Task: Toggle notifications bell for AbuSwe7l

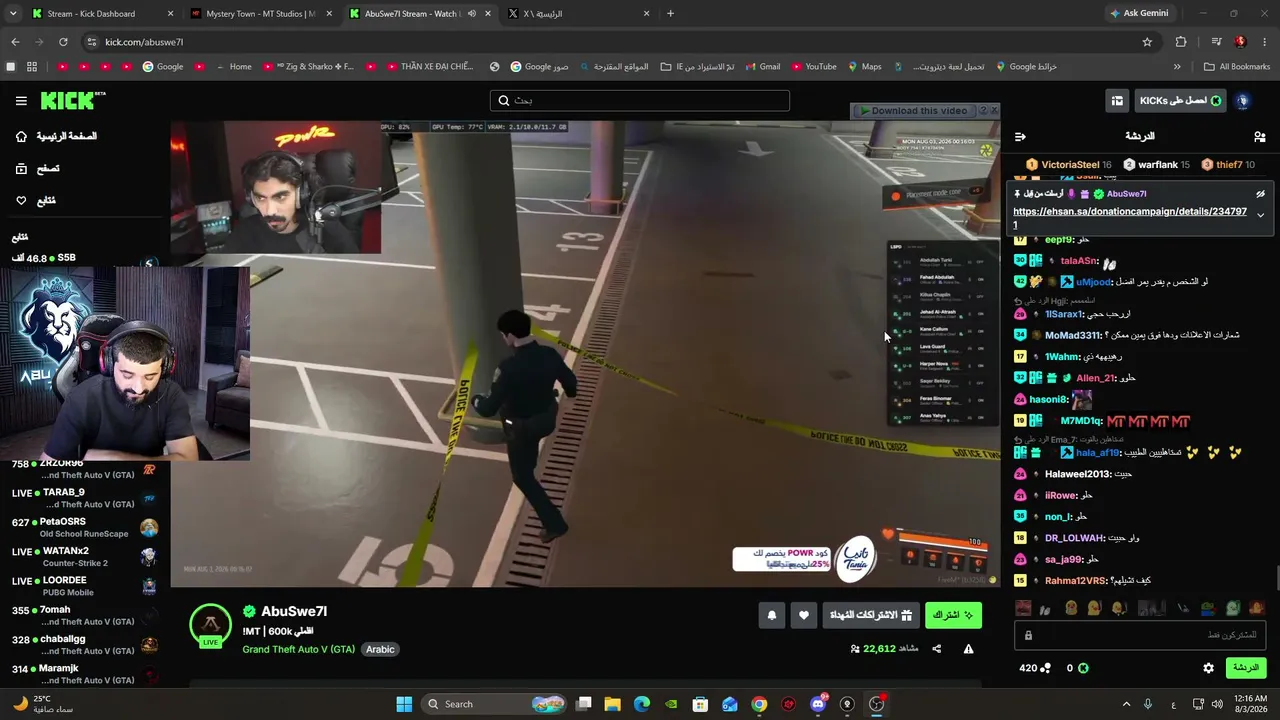Action: pos(771,615)
